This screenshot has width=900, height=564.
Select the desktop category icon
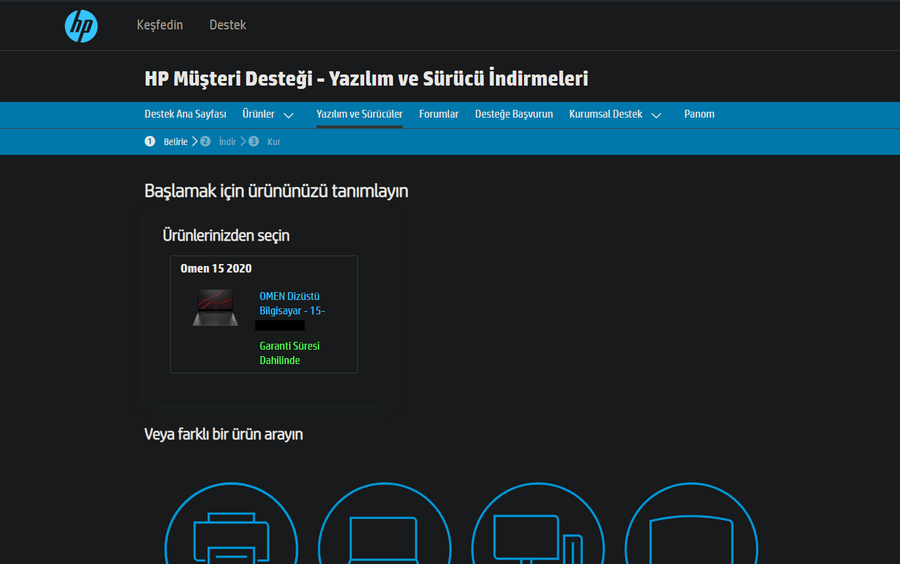[x=538, y=523]
